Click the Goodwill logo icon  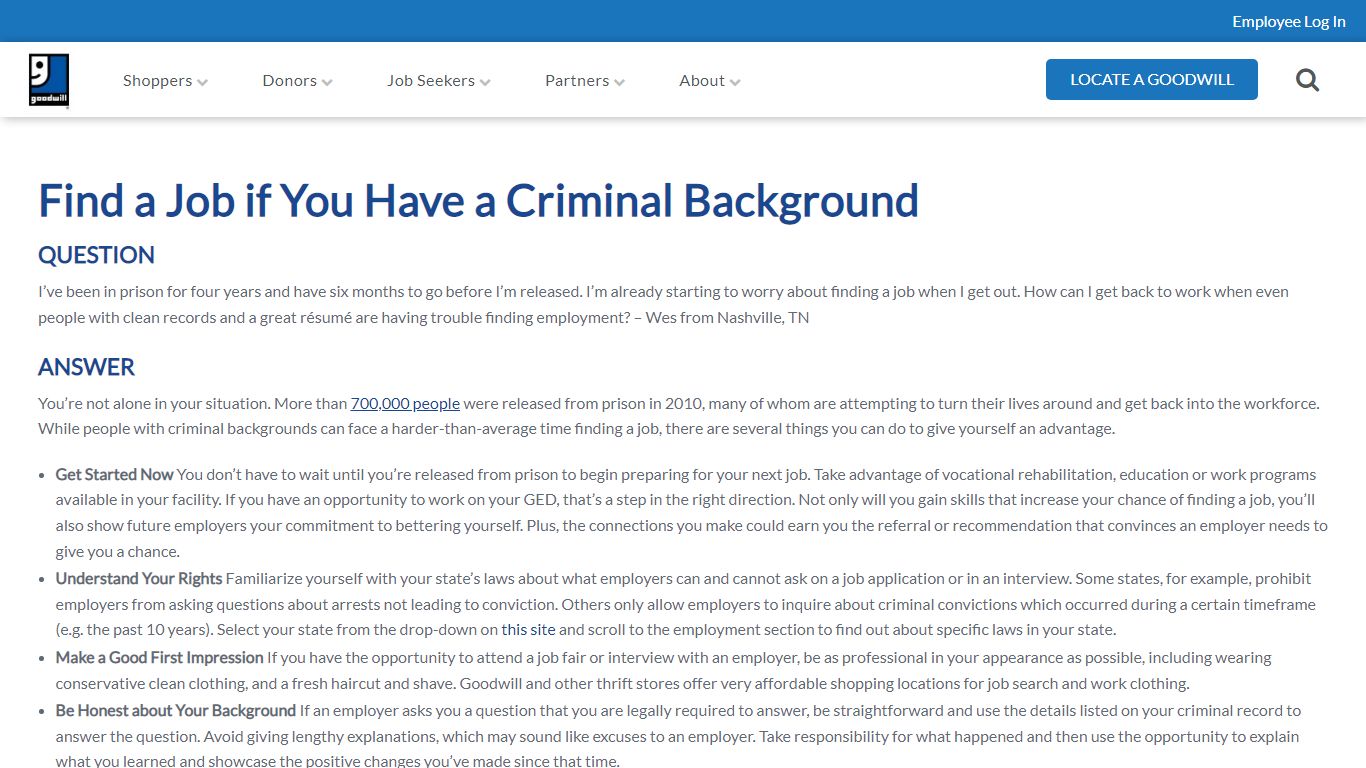click(x=49, y=80)
